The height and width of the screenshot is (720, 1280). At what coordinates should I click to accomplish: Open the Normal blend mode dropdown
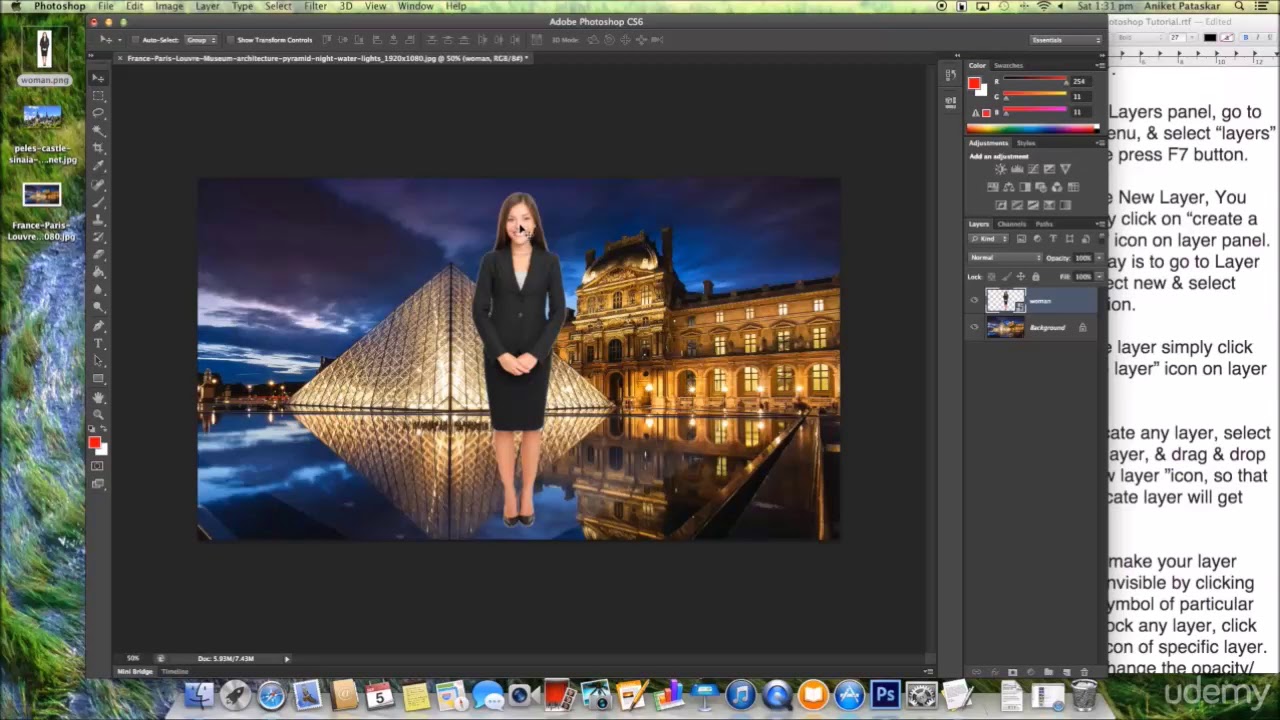(1005, 257)
